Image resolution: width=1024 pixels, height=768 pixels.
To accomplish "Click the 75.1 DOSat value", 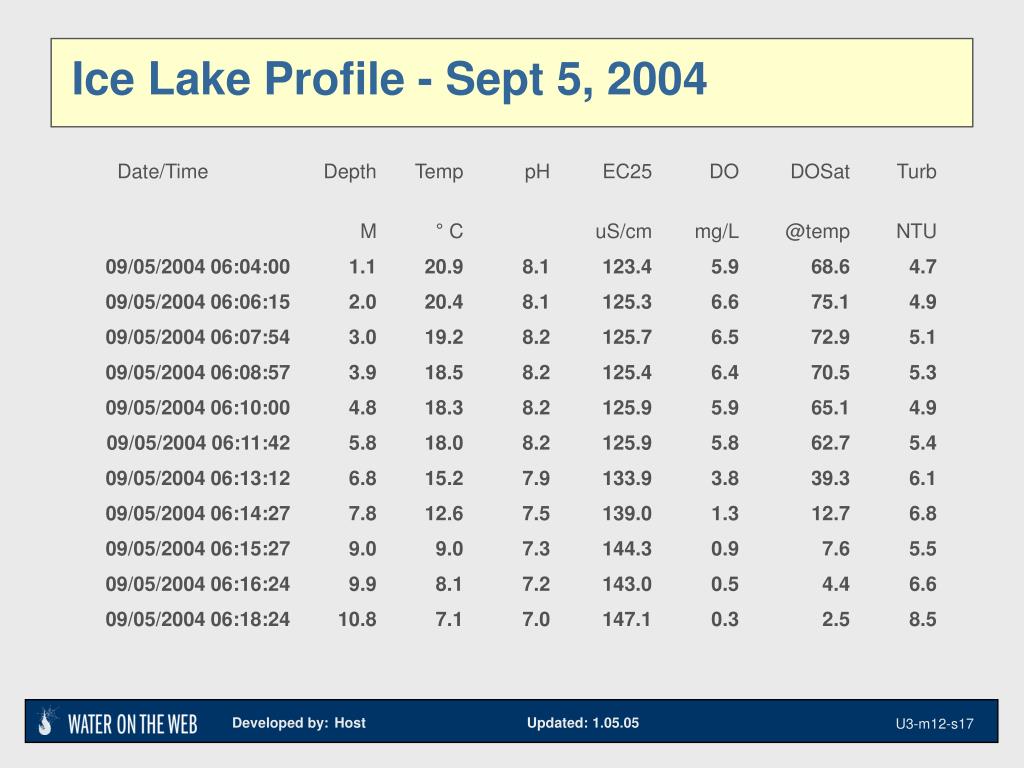I will (x=830, y=302).
